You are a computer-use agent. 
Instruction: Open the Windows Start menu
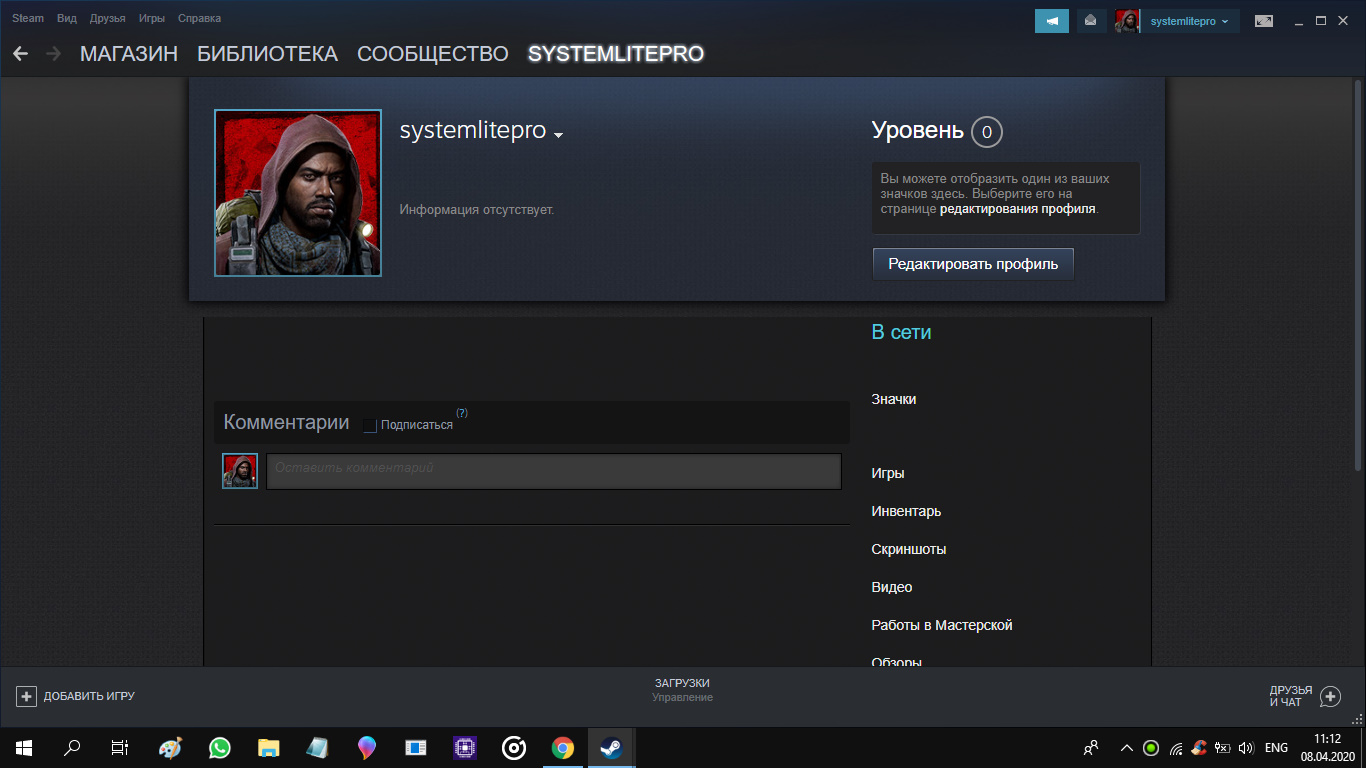24,747
